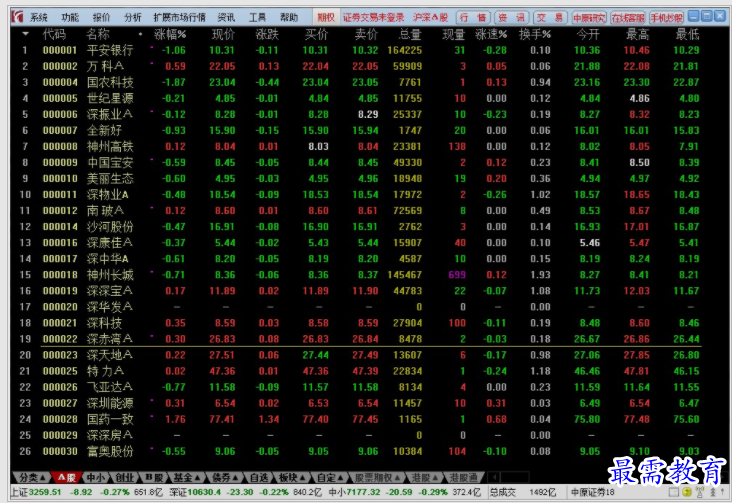The width and height of the screenshot is (732, 503).
Task: Select the 深赤湾A stock row
Action: click(x=359, y=339)
